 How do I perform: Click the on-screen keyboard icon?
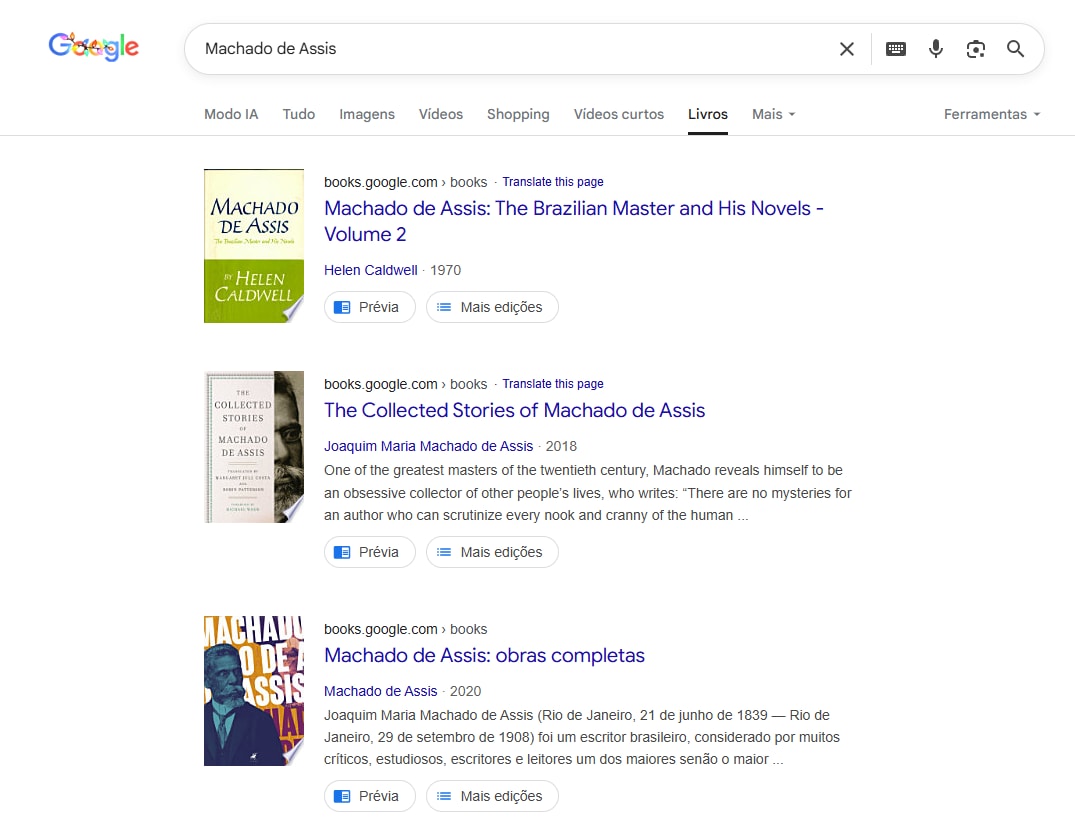(x=895, y=48)
